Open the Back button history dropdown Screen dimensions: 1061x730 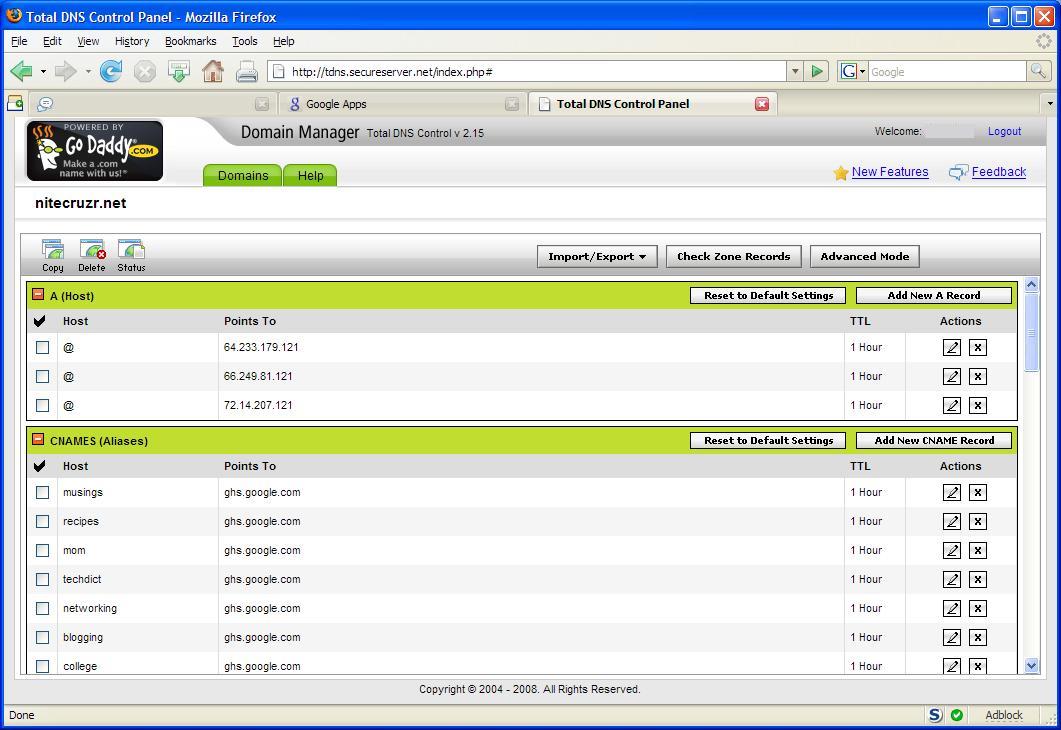[43, 71]
